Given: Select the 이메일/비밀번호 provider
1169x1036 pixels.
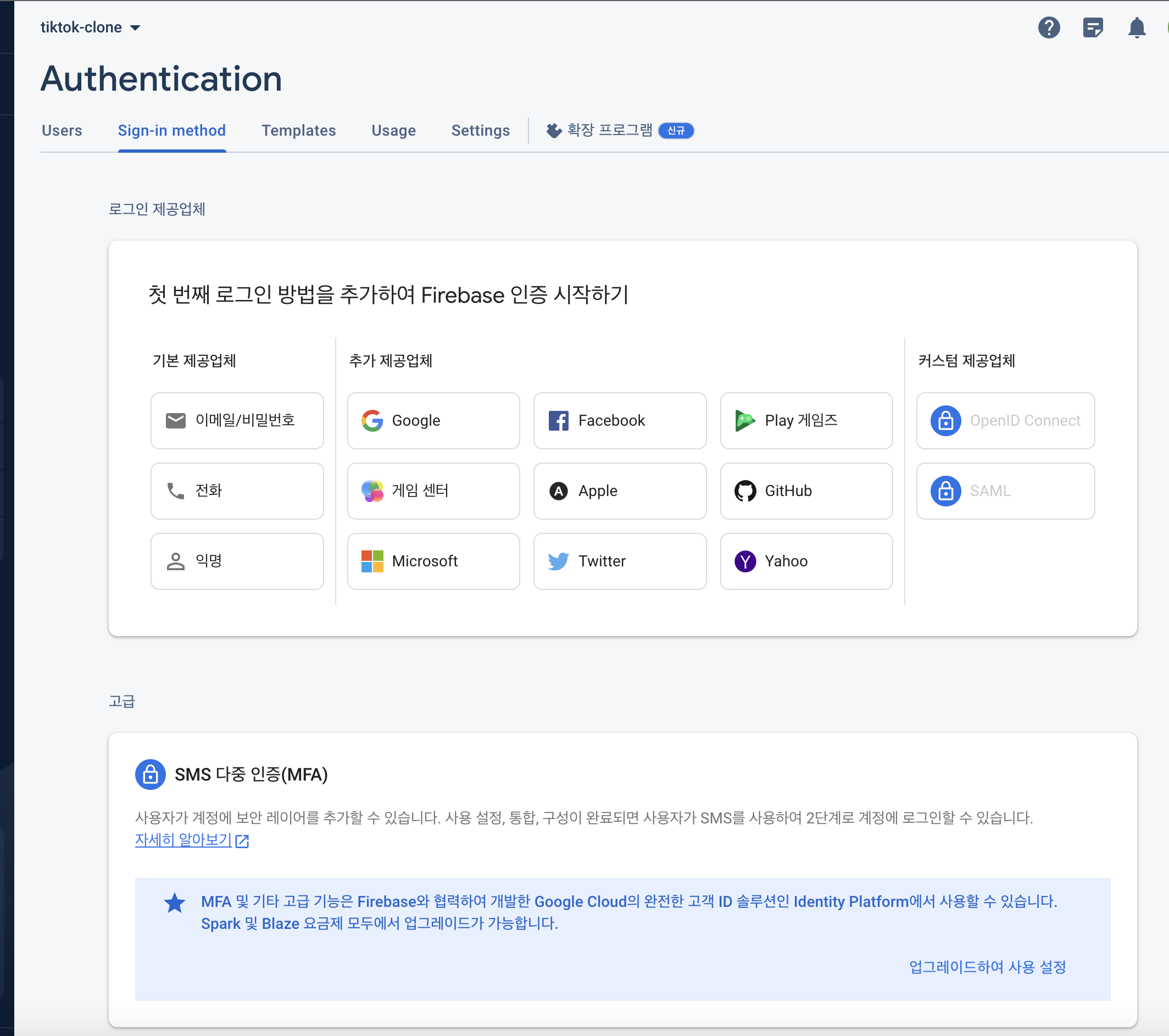Looking at the screenshot, I should (x=237, y=420).
